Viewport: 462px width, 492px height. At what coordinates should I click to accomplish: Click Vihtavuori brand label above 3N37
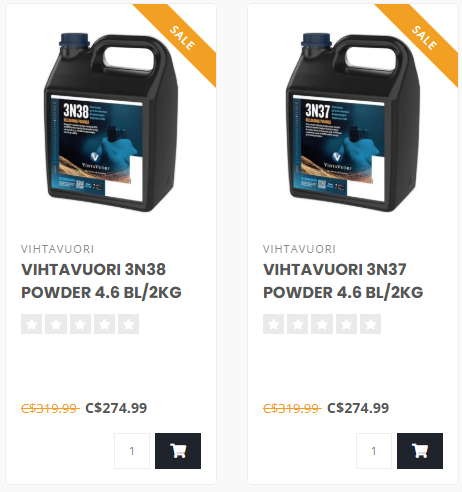(299, 249)
